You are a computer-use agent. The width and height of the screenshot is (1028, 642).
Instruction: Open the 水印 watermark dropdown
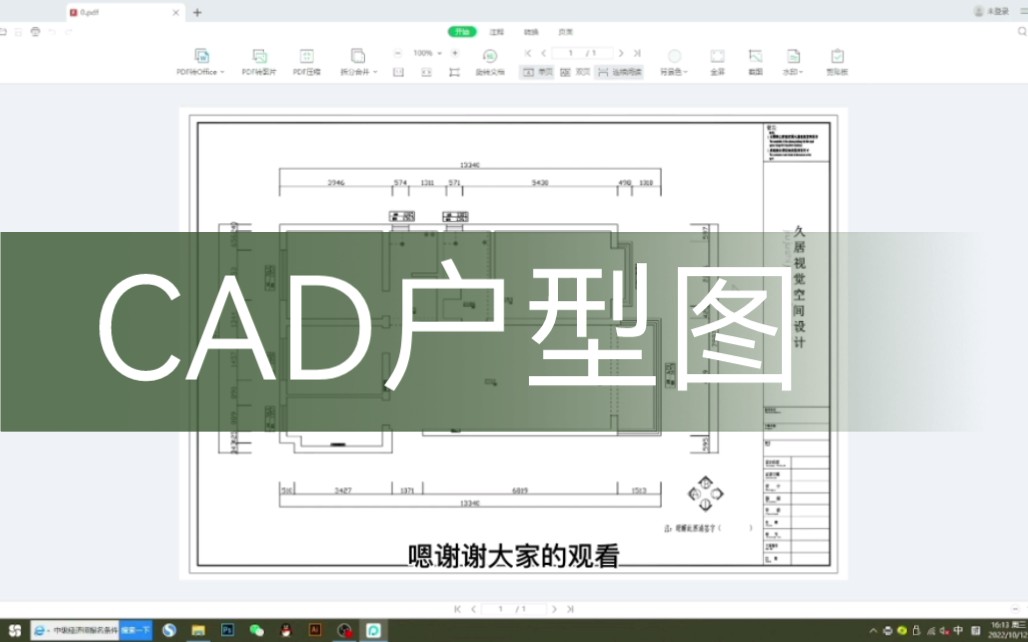[x=793, y=62]
